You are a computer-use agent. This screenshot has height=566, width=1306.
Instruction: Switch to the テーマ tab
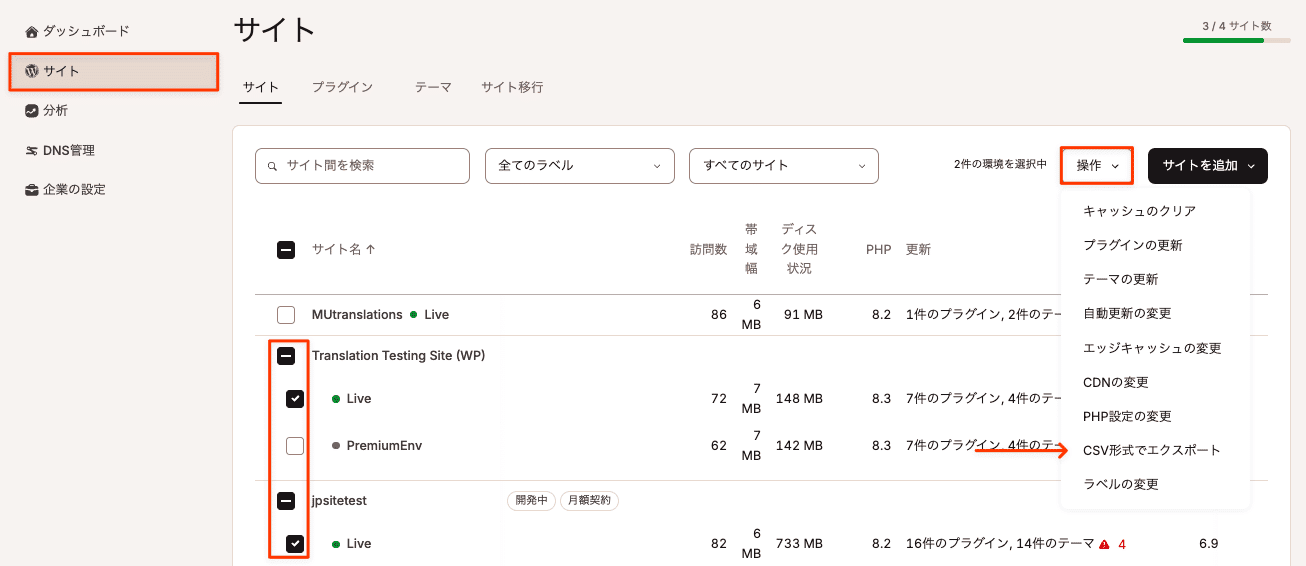point(434,87)
